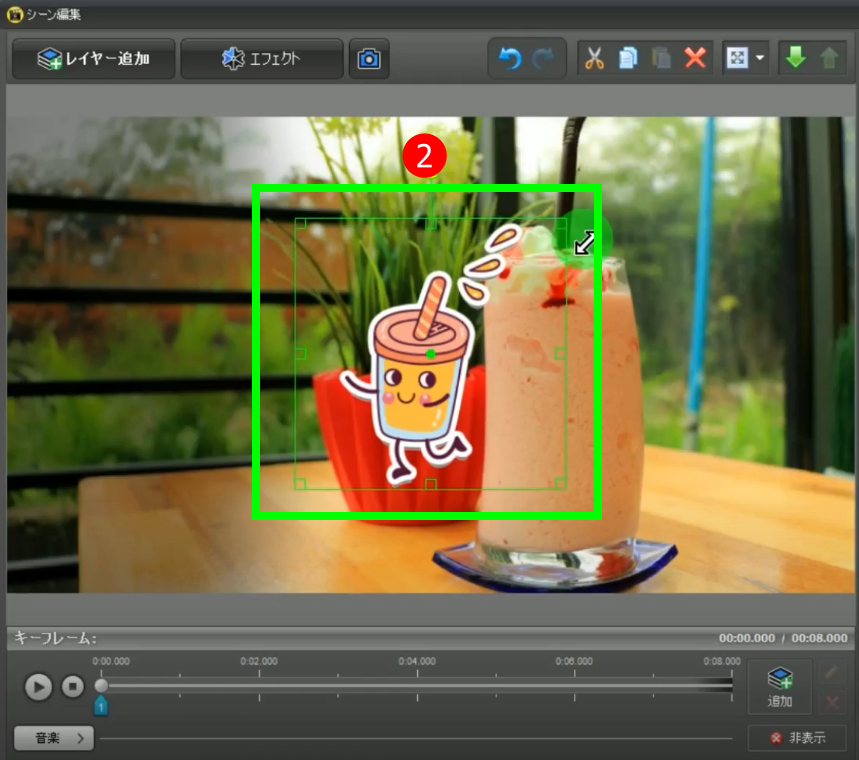Delete selected layer with red X
The image size is (859, 760).
tap(695, 59)
